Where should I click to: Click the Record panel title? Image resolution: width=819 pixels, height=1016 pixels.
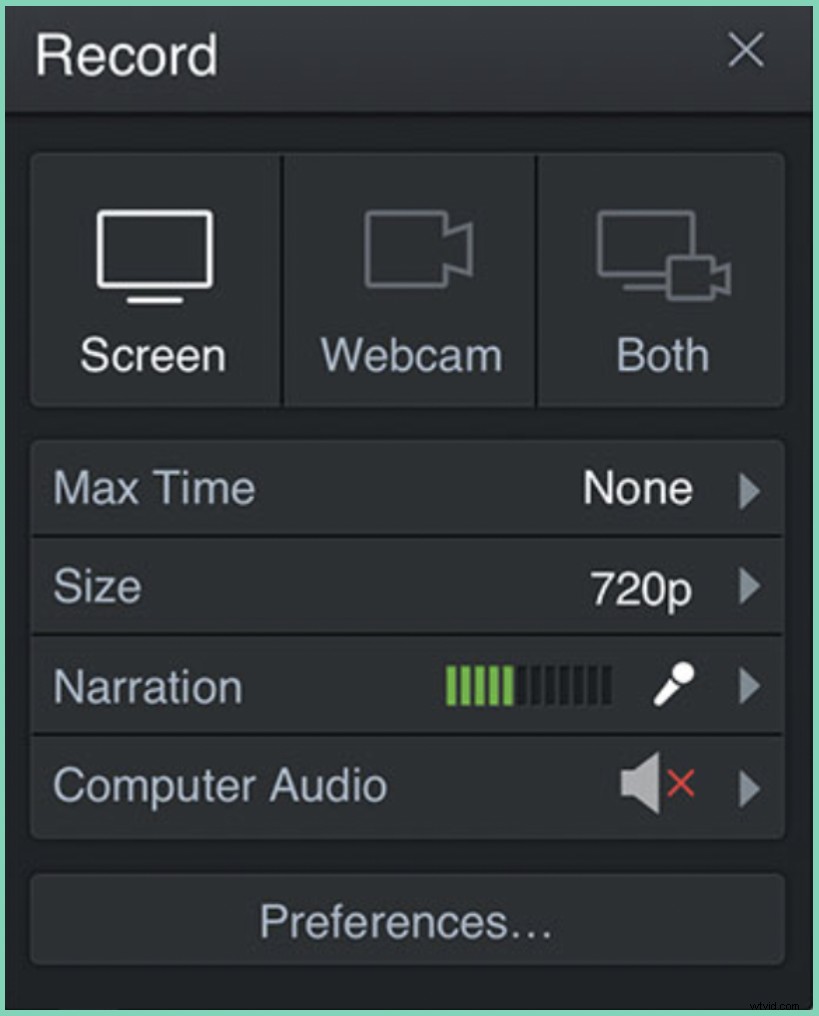tap(125, 56)
